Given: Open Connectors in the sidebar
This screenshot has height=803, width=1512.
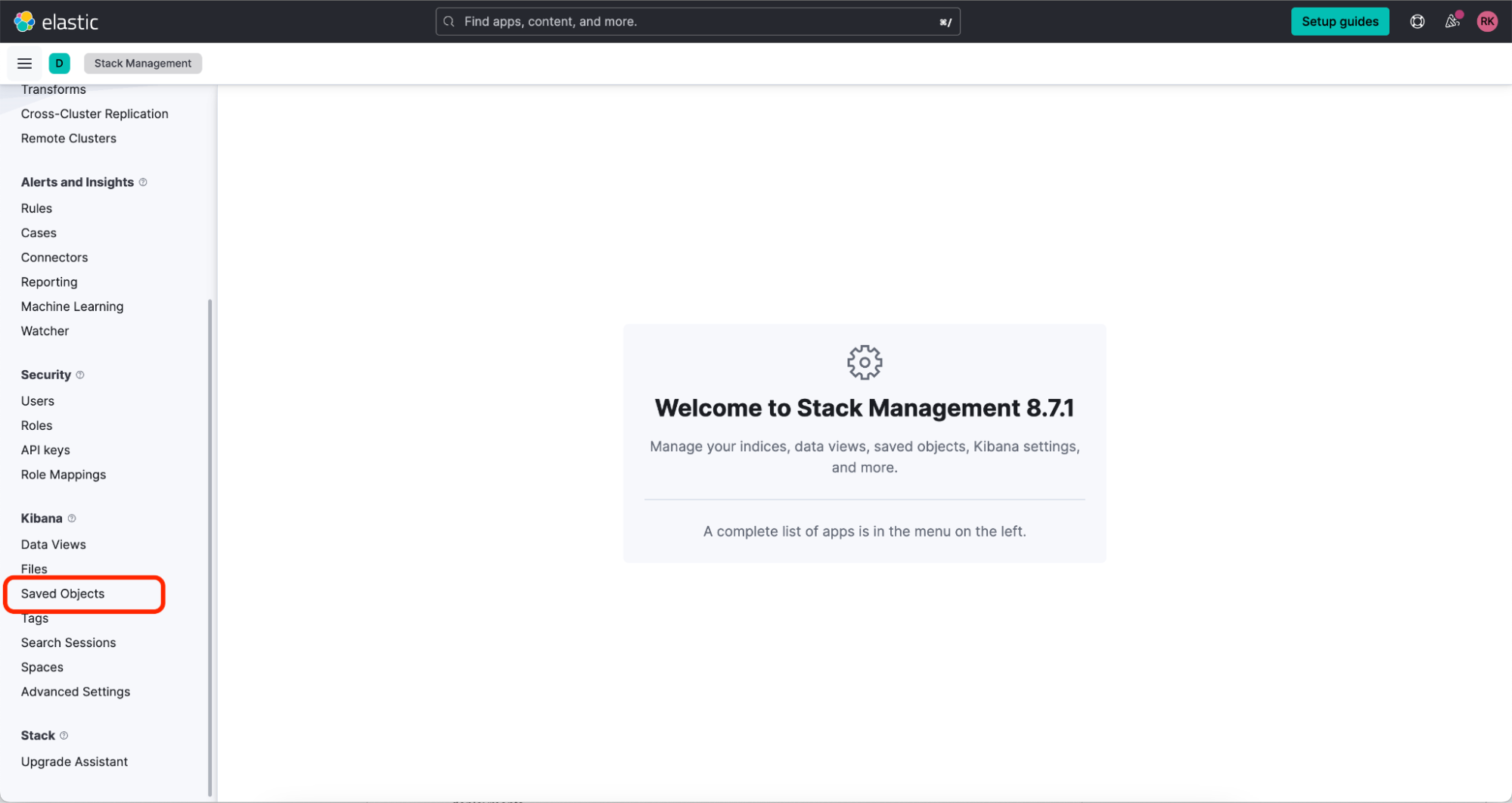Looking at the screenshot, I should click(x=54, y=257).
